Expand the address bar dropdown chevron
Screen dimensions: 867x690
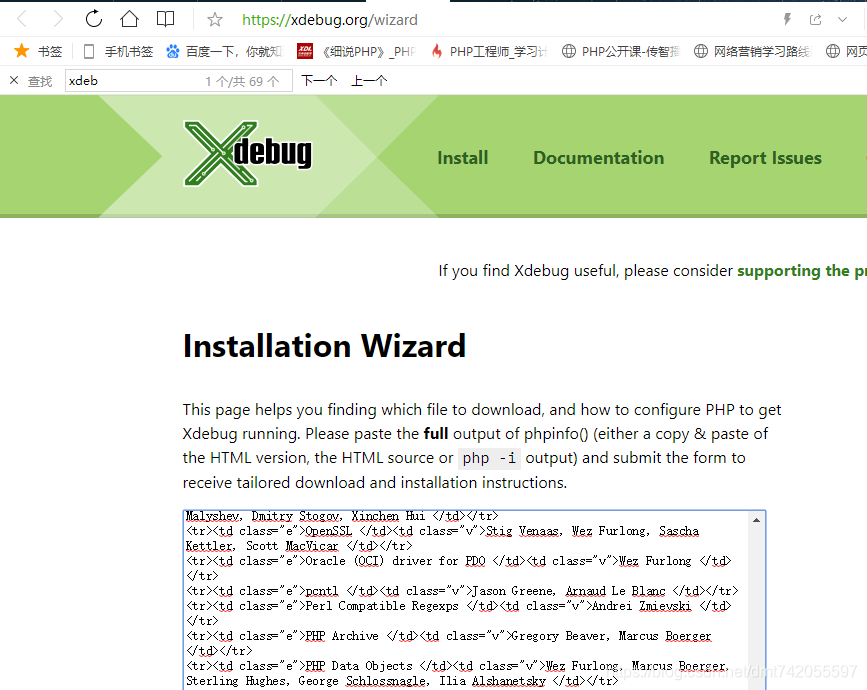[842, 19]
